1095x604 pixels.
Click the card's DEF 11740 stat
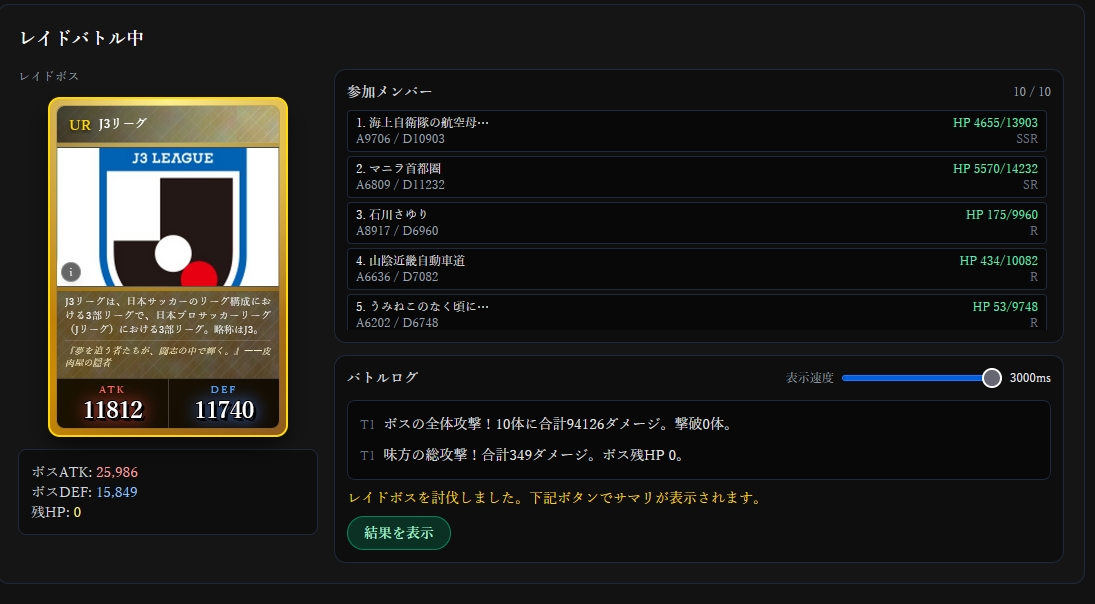pyautogui.click(x=224, y=402)
